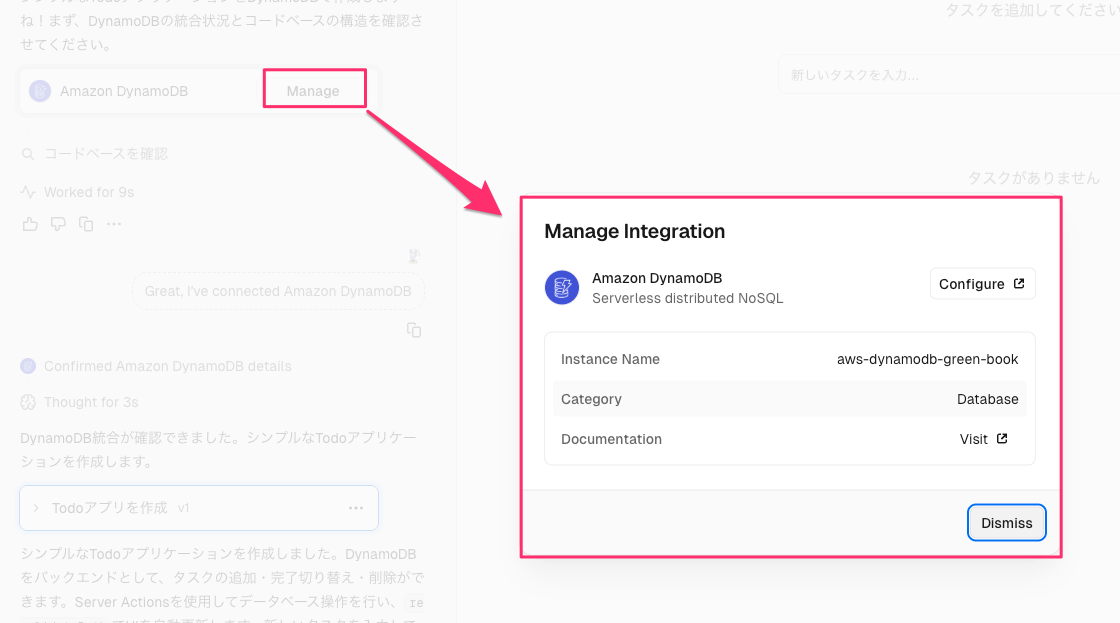Expand the 'Worked for 9s' activity entry

tap(88, 192)
